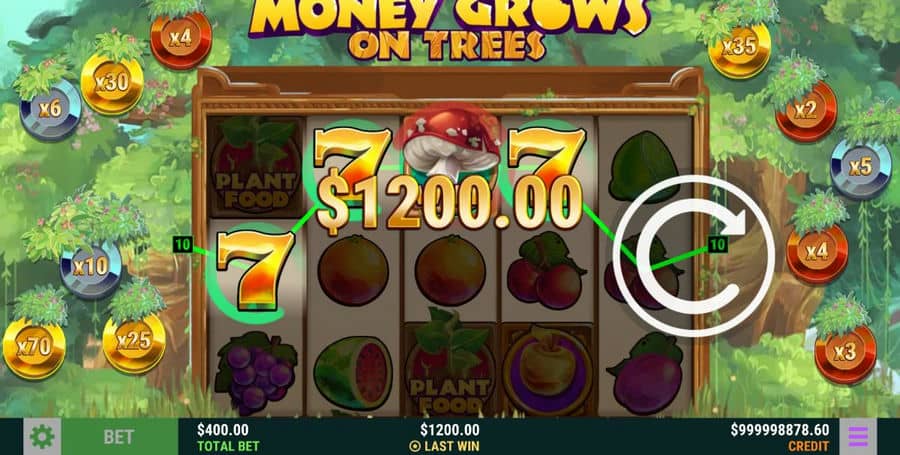Click the BET button
Image resolution: width=900 pixels, height=455 pixels.
click(x=119, y=437)
